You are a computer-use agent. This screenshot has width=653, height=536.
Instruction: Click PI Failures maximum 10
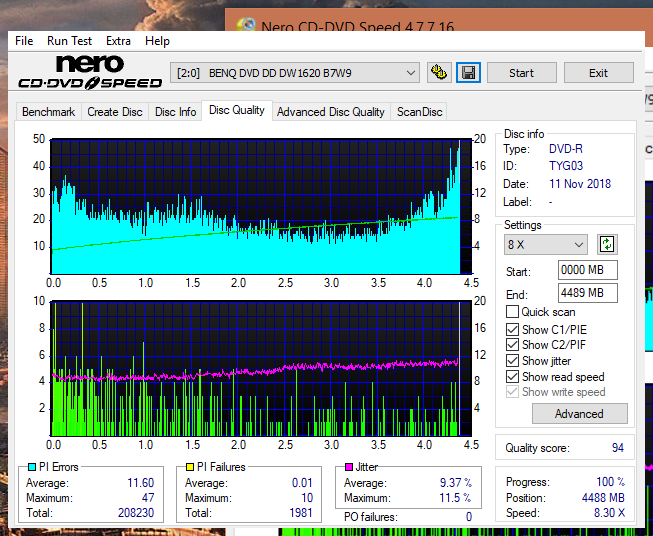pos(307,498)
